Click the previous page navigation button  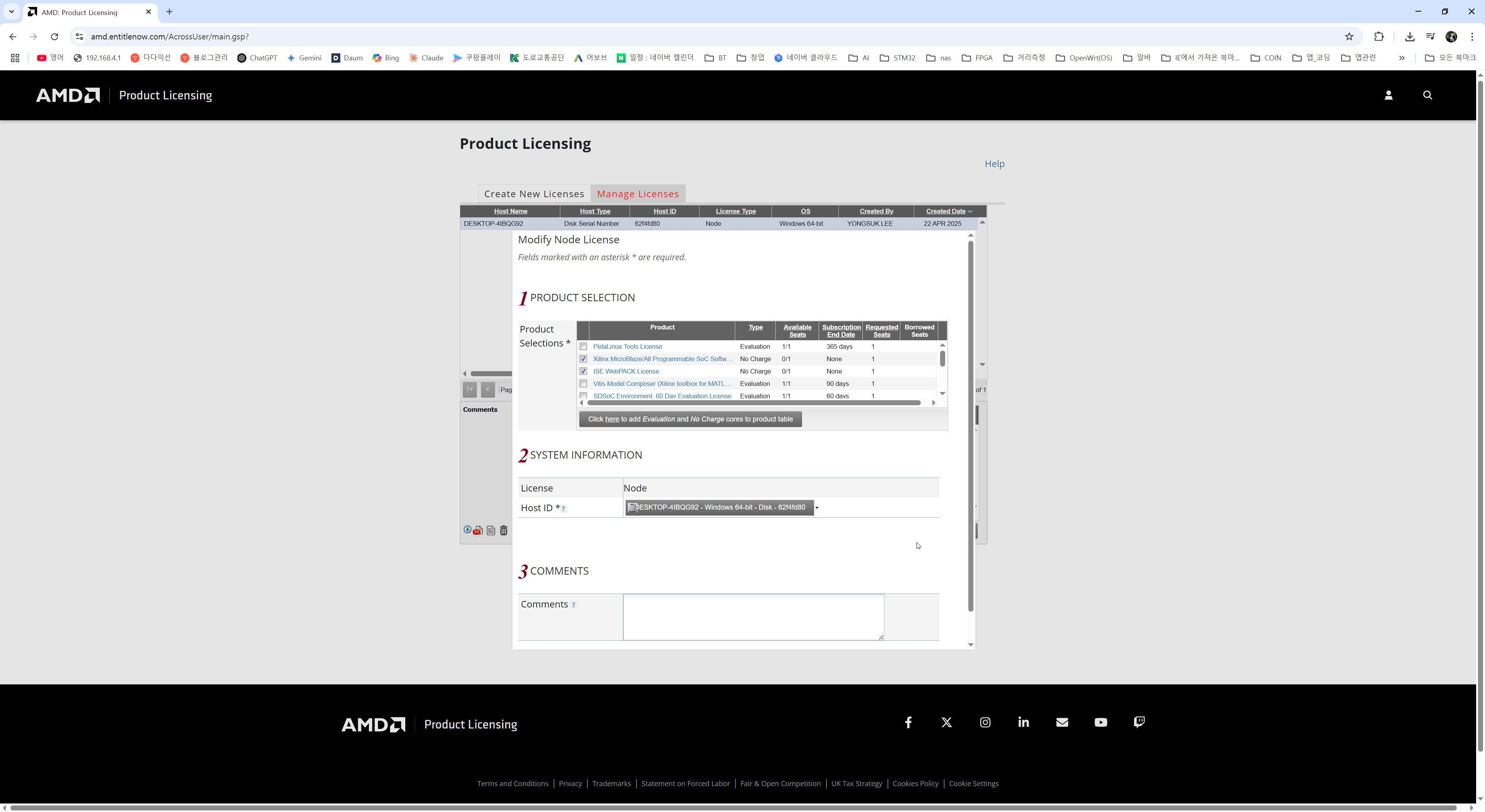(x=488, y=390)
